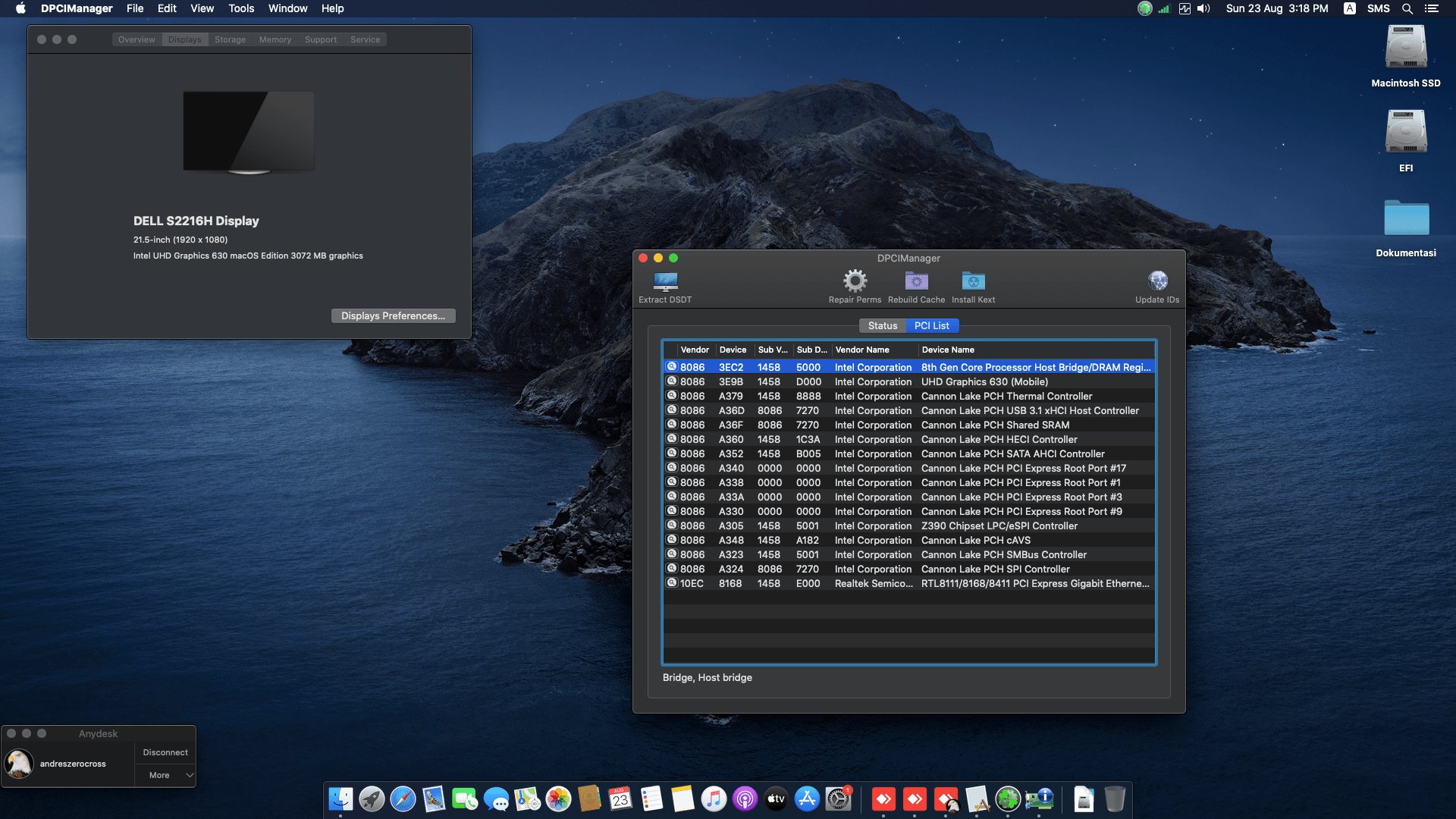Image resolution: width=1456 pixels, height=819 pixels.
Task: Open the volume control in menu bar
Action: click(x=1203, y=8)
